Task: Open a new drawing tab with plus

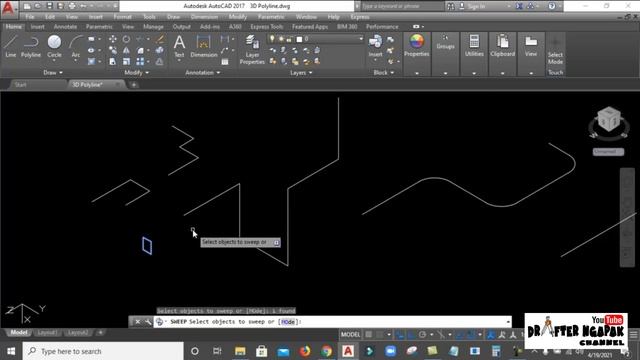Action: coord(133,85)
